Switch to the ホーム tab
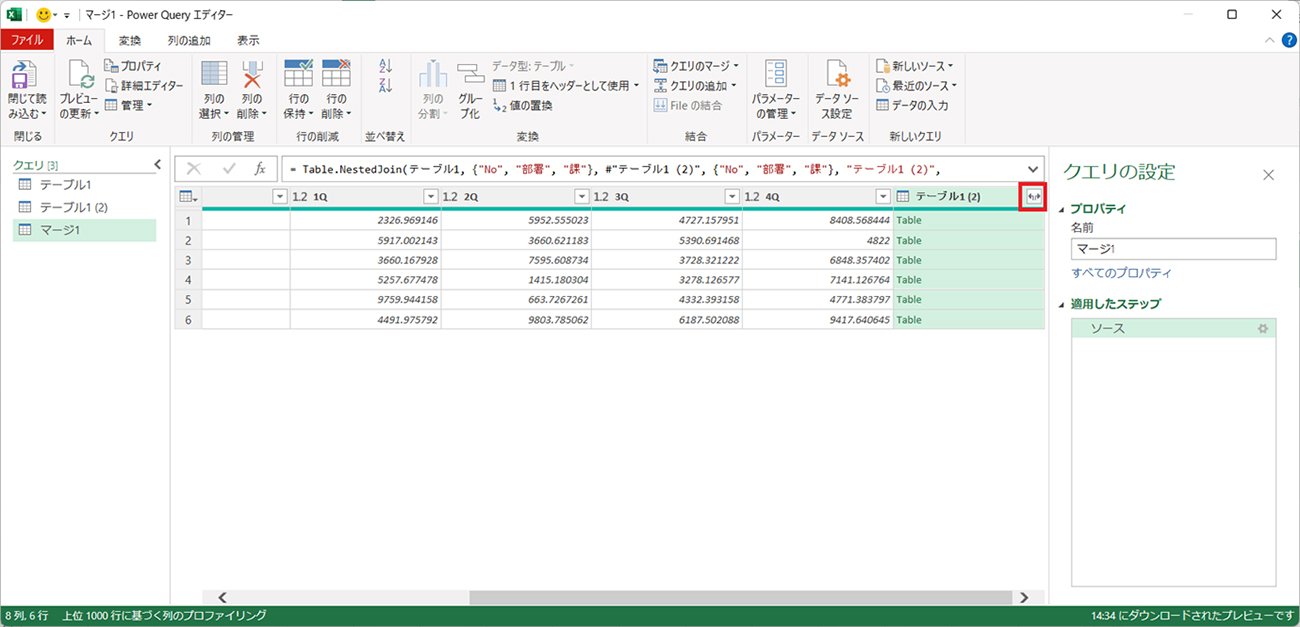The width and height of the screenshot is (1300, 627). (x=79, y=40)
